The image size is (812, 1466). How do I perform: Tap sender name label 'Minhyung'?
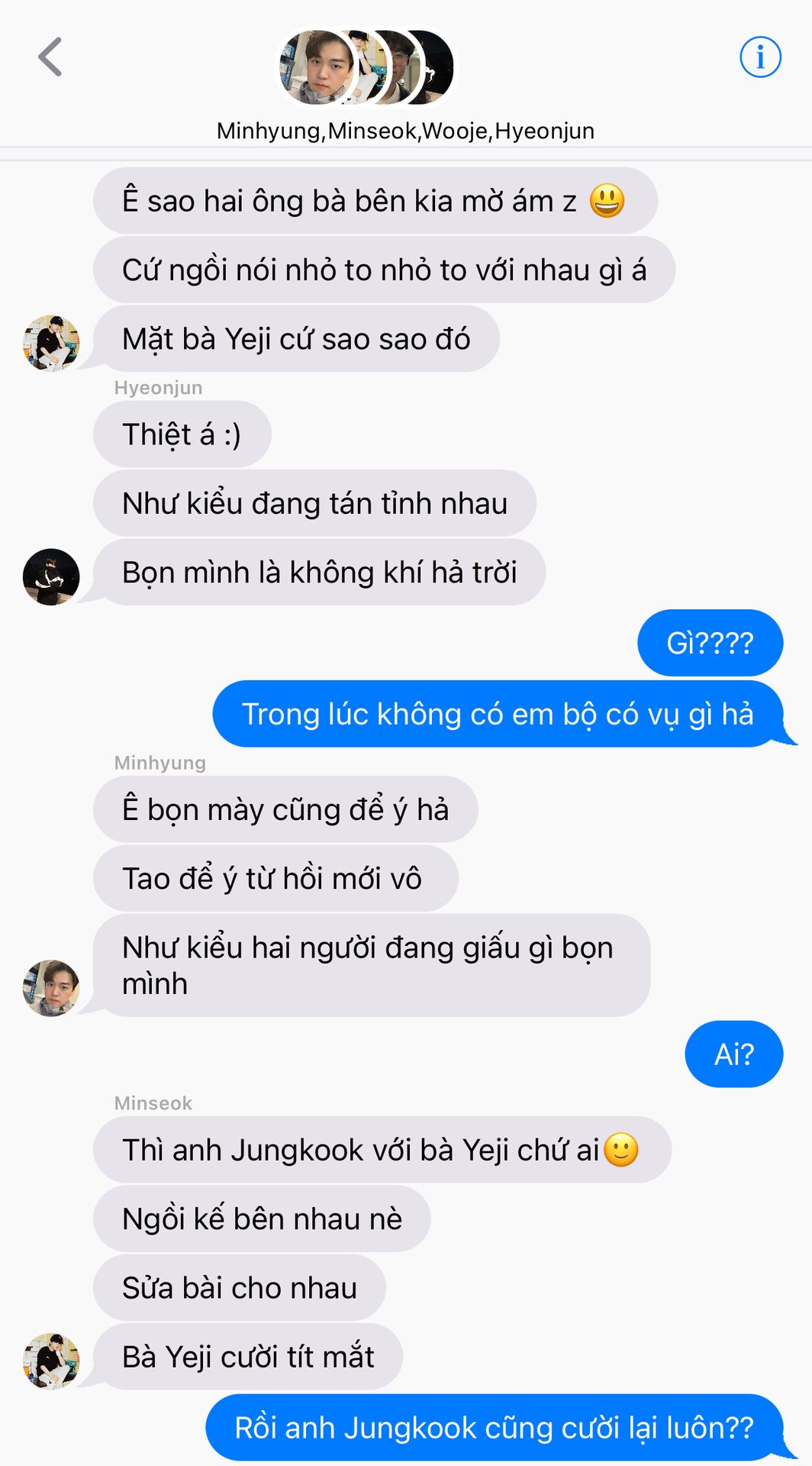coord(159,763)
